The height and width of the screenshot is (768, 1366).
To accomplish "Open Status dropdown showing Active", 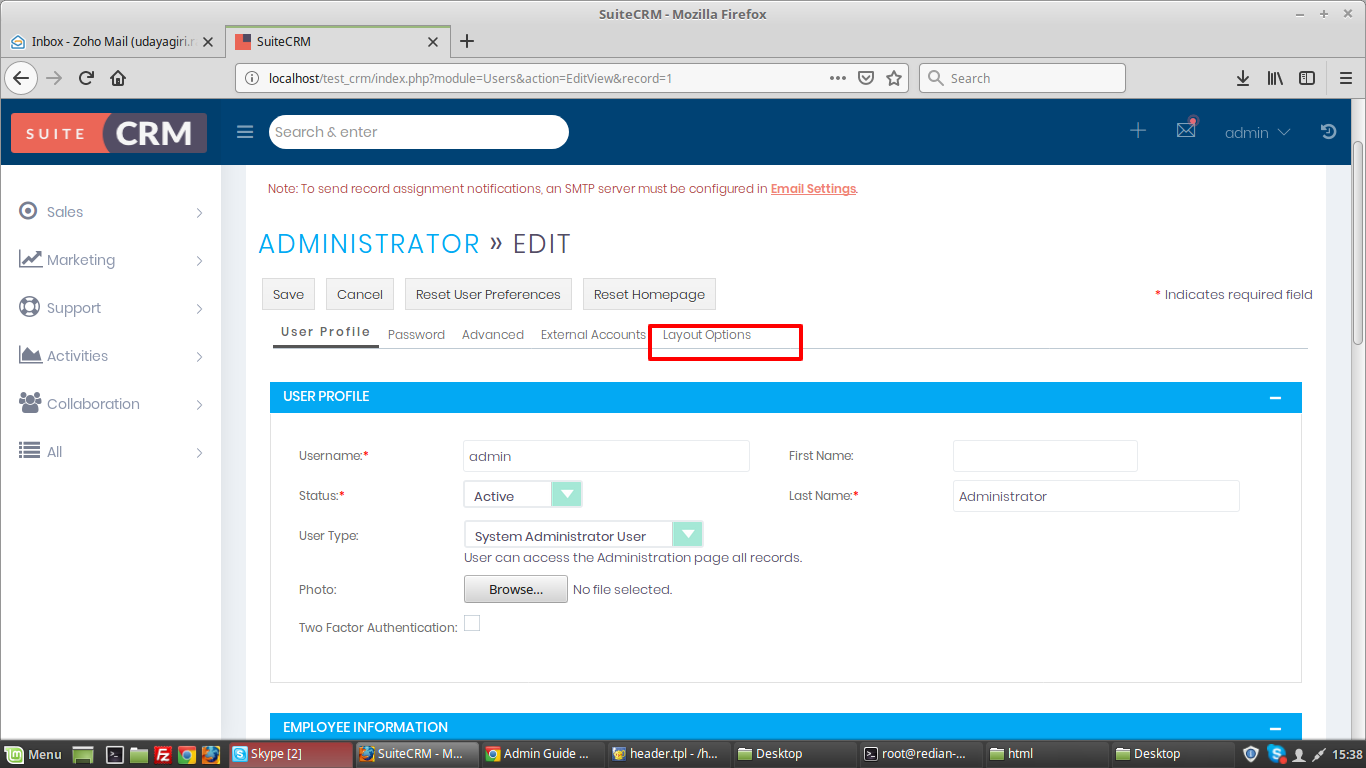I will pyautogui.click(x=522, y=495).
